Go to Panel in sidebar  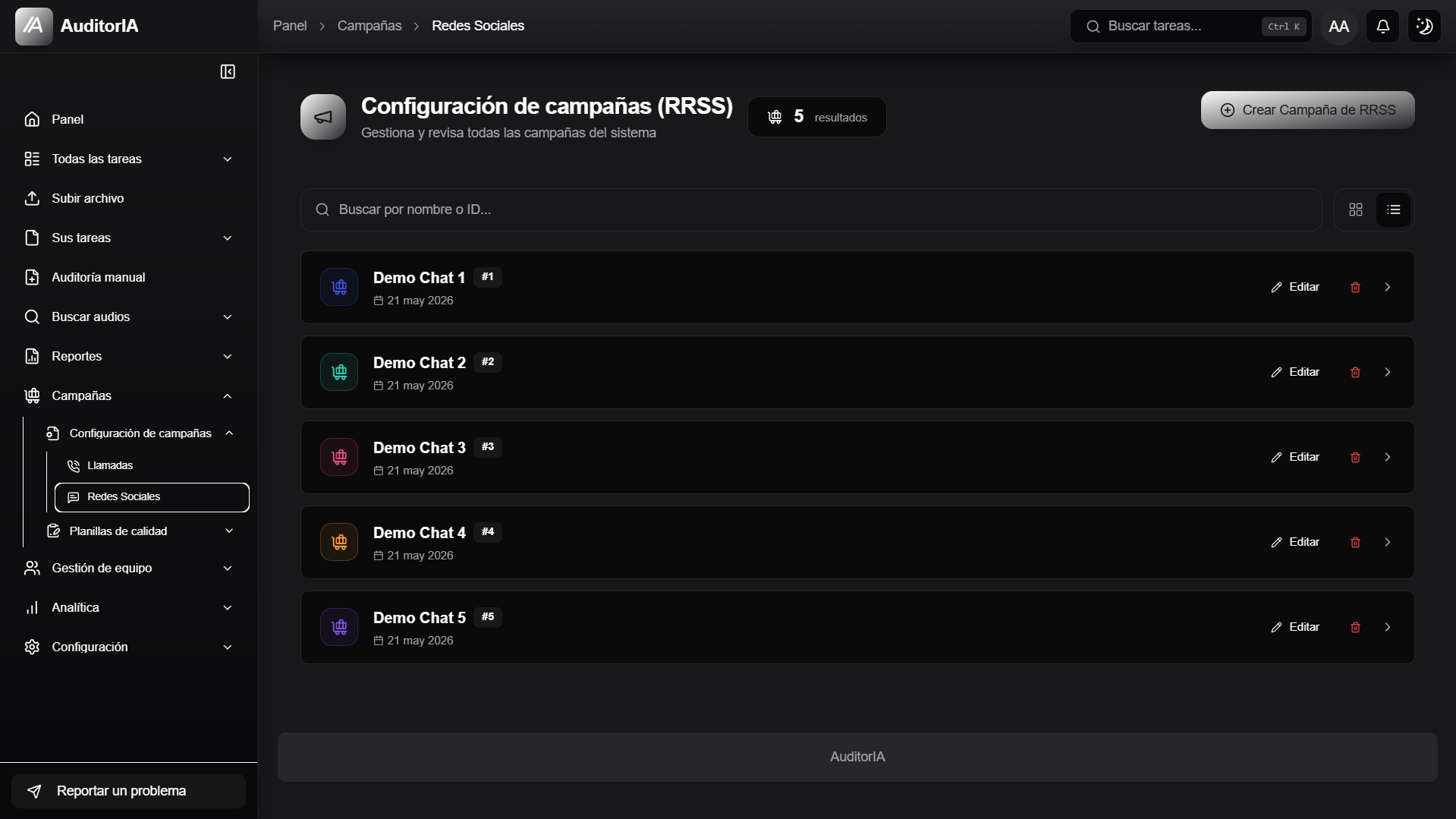click(x=128, y=119)
